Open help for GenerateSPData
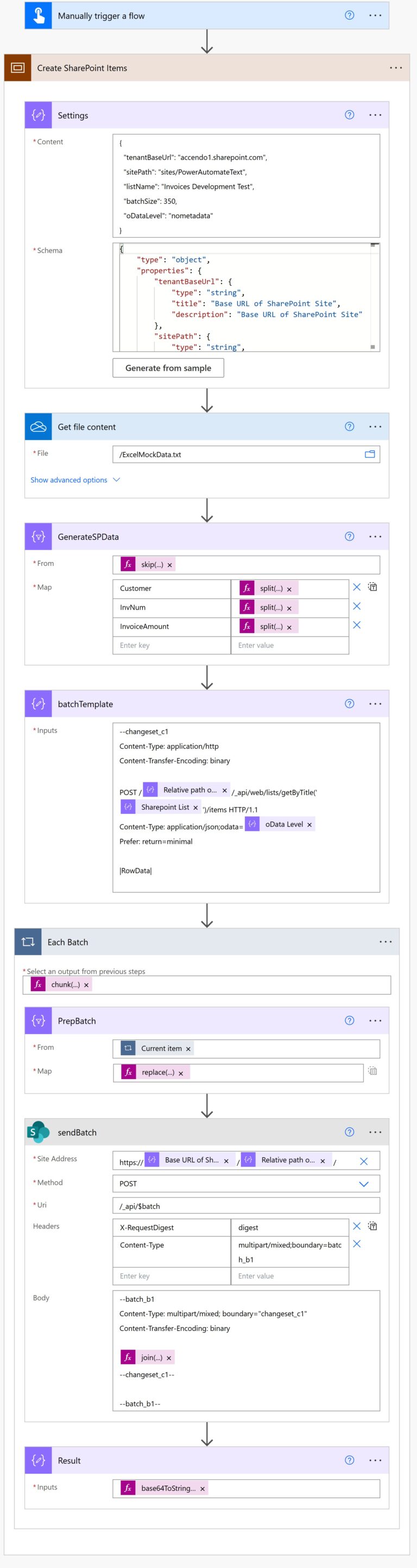Viewport: 417px width, 1568px height. (x=350, y=536)
